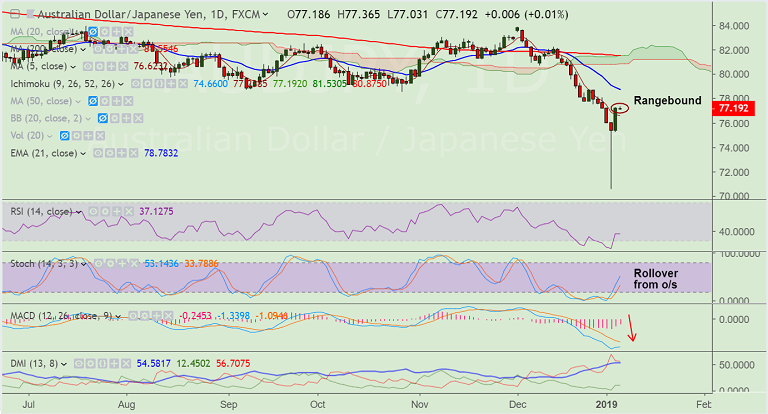Click the Dec label on time axis
Screen dimensions: 768x414
(x=518, y=405)
